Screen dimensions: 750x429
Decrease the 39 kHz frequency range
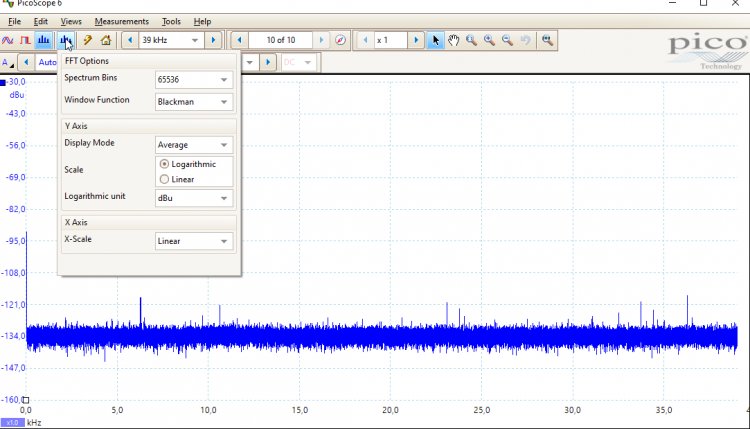click(x=130, y=40)
